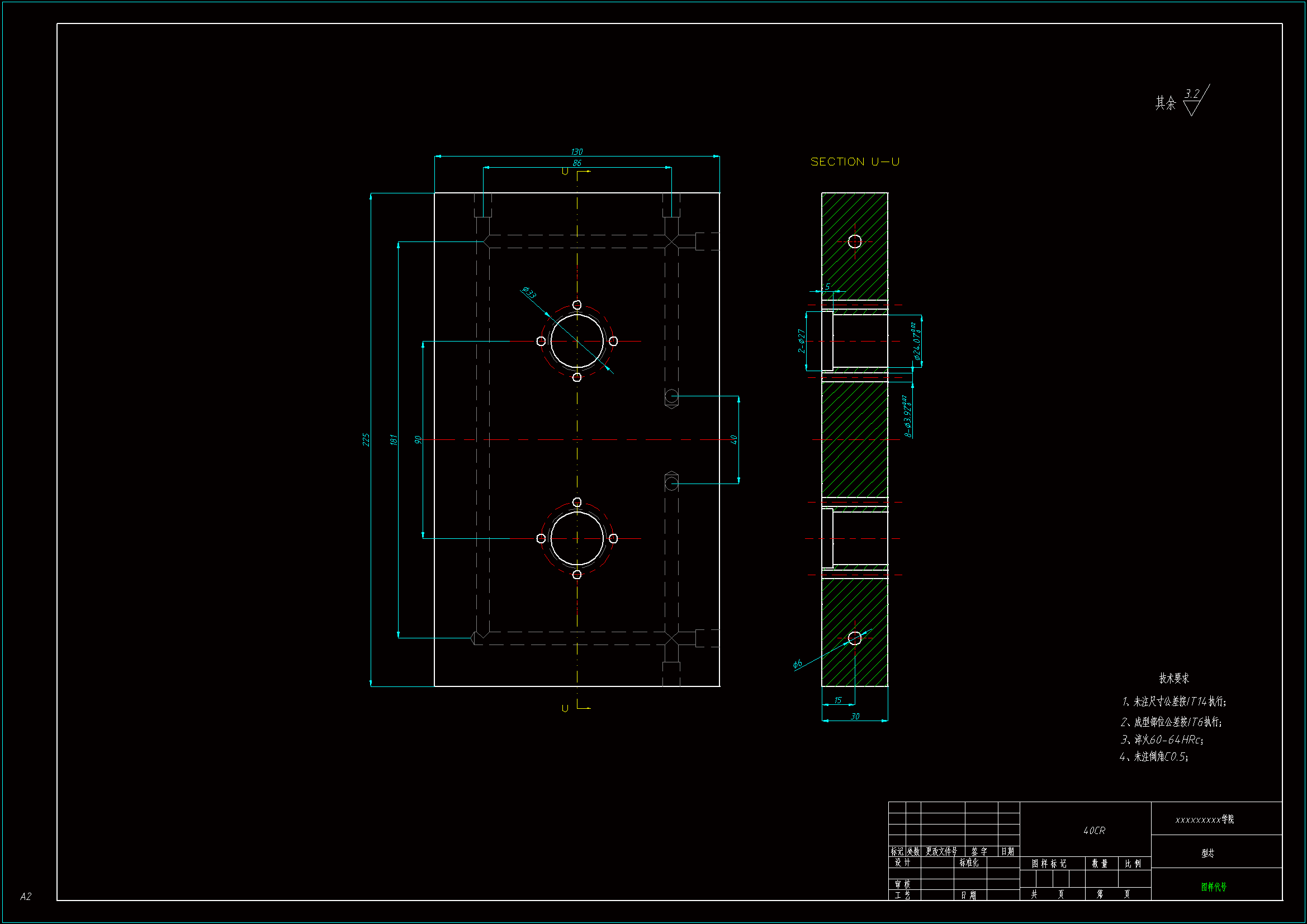
Task: Select the A2 paper size label
Action: (x=26, y=896)
